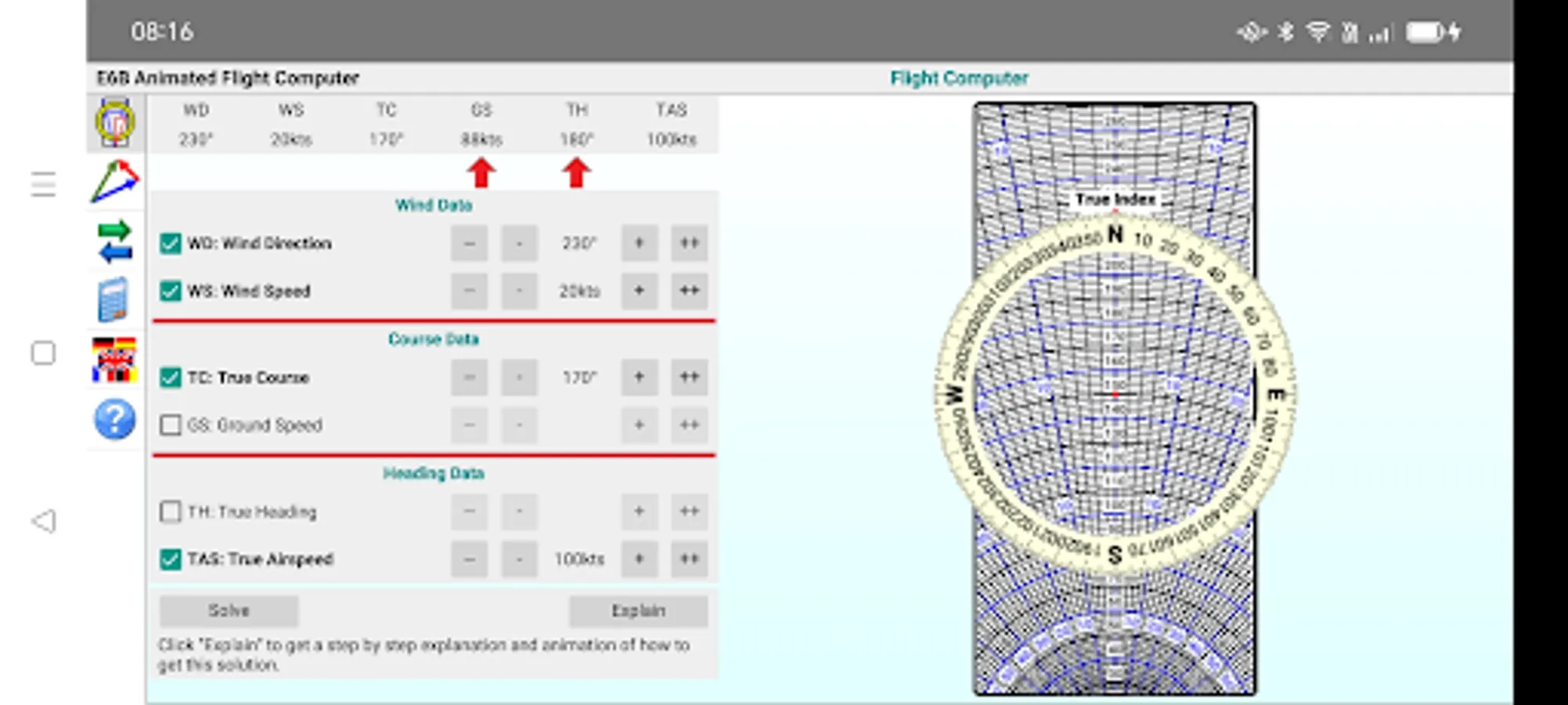Toggle WS: Wind Speed checkbox
Screen dimensions: 1568x705
tap(170, 291)
